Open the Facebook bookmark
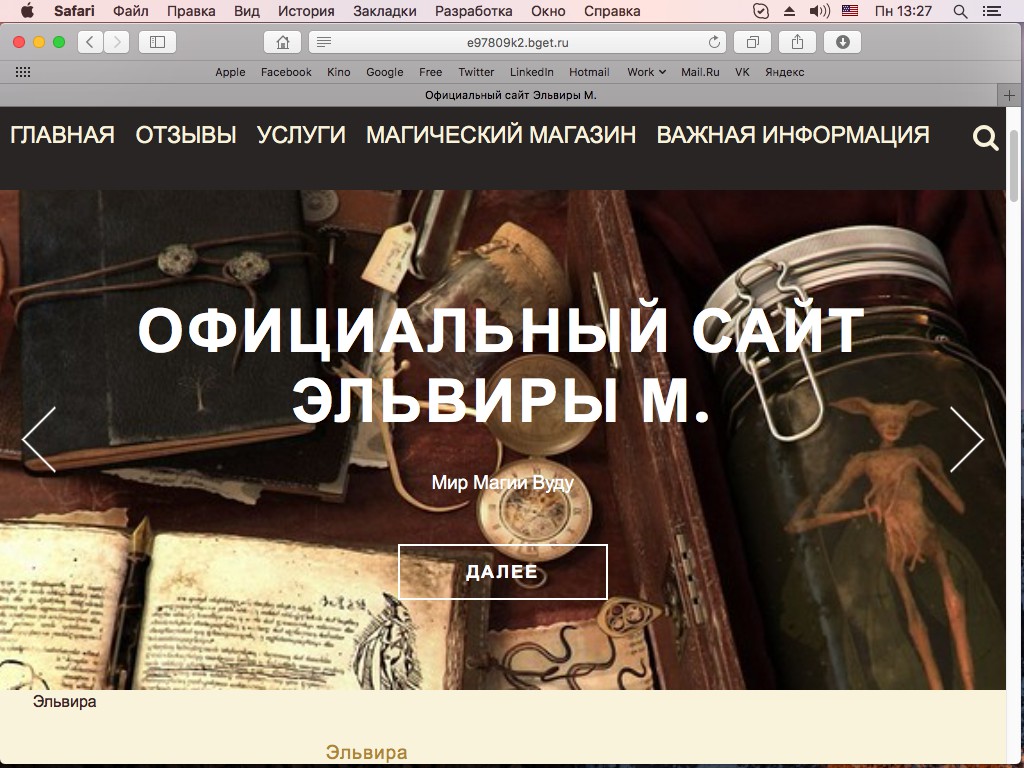The width and height of the screenshot is (1024, 768). coord(286,72)
